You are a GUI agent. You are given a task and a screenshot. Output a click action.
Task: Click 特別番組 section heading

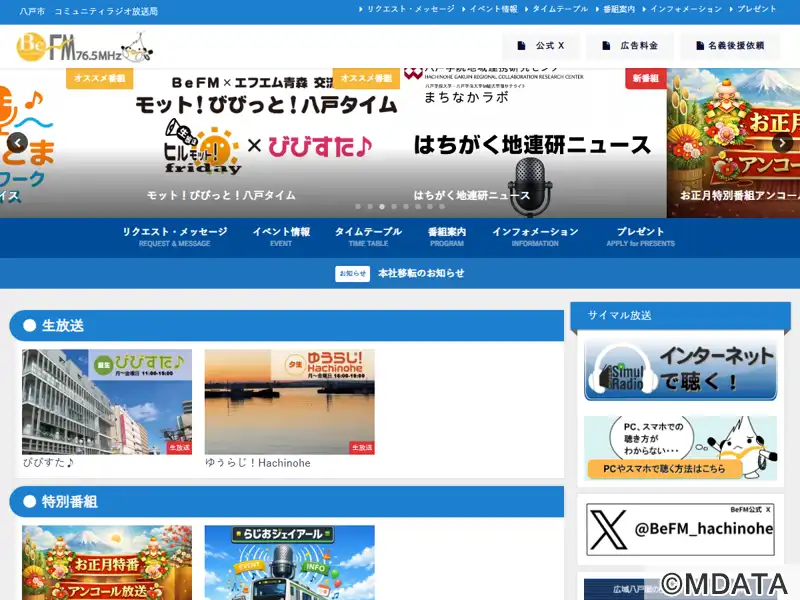pos(286,502)
